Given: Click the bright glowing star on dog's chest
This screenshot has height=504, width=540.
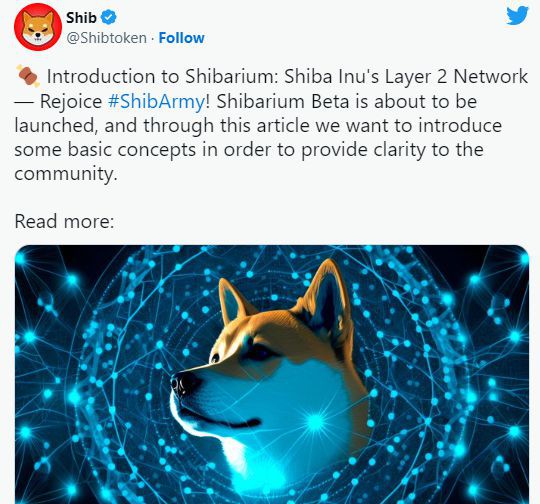Looking at the screenshot, I should tap(315, 421).
